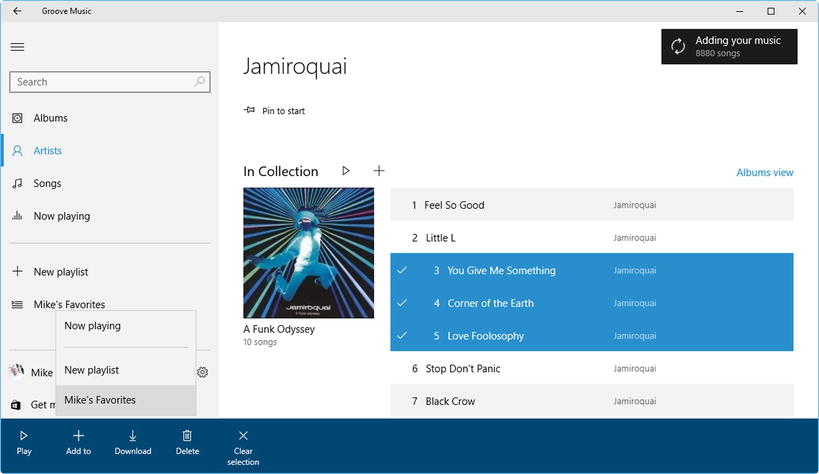Select track Little L
This screenshot has width=819, height=474.
[x=592, y=238]
